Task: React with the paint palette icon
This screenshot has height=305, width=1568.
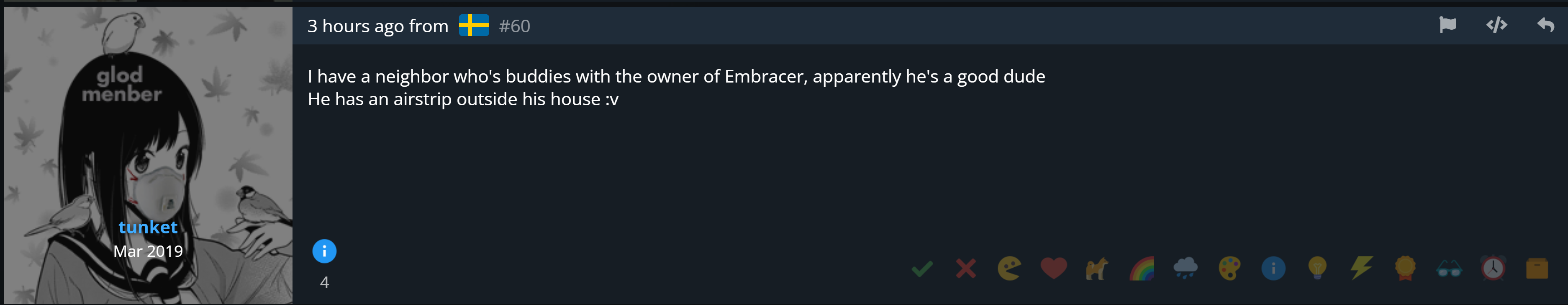Action: (1229, 269)
